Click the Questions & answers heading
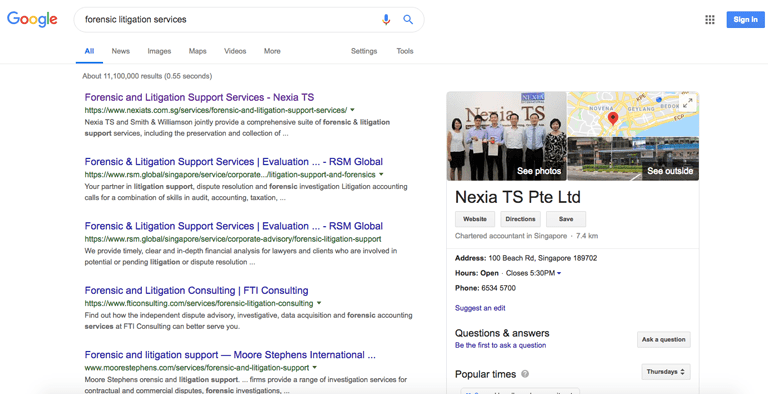The height and width of the screenshot is (394, 768). coord(502,333)
